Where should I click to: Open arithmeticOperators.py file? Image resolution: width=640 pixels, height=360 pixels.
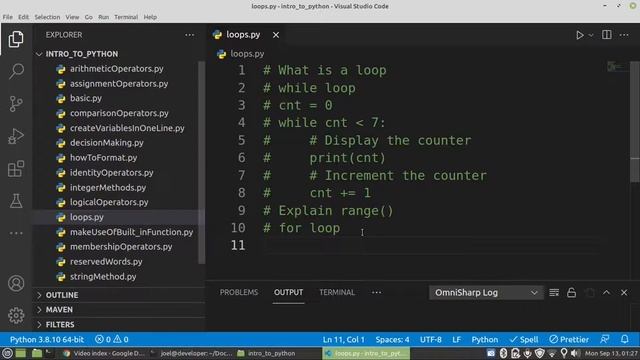click(x=116, y=69)
